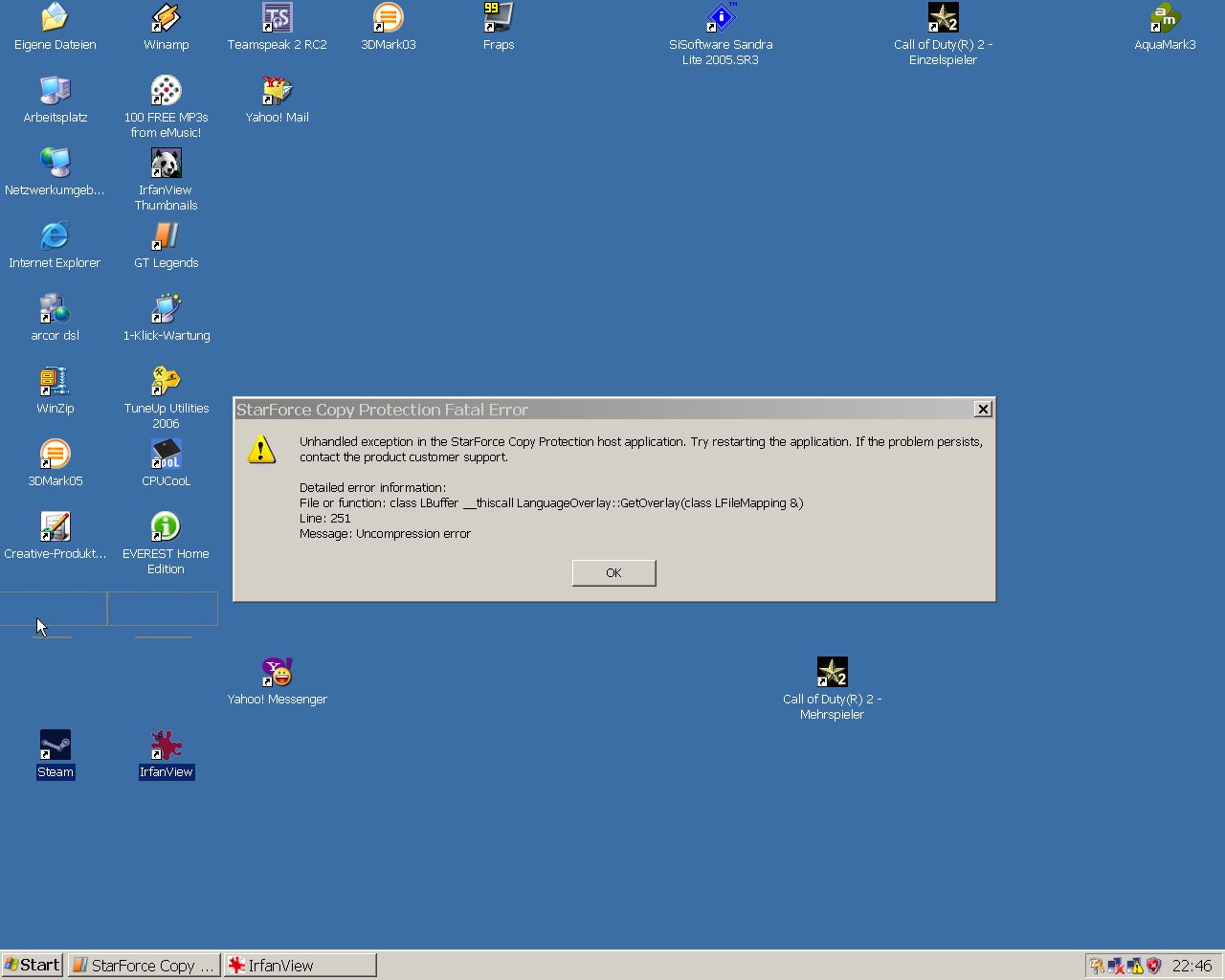The width and height of the screenshot is (1225, 980).
Task: Click the 22:46 taskbar clock
Action: [1192, 966]
